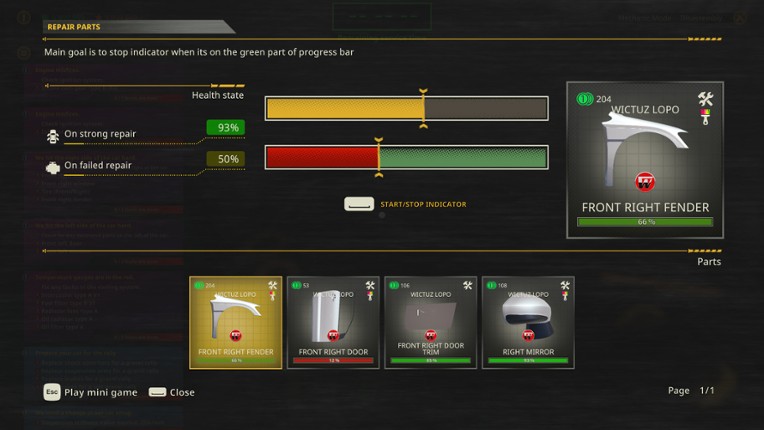Viewport: 764px width, 430px height.
Task: Click the Start/Stop Indicator spacebar key icon
Action: pyautogui.click(x=359, y=204)
